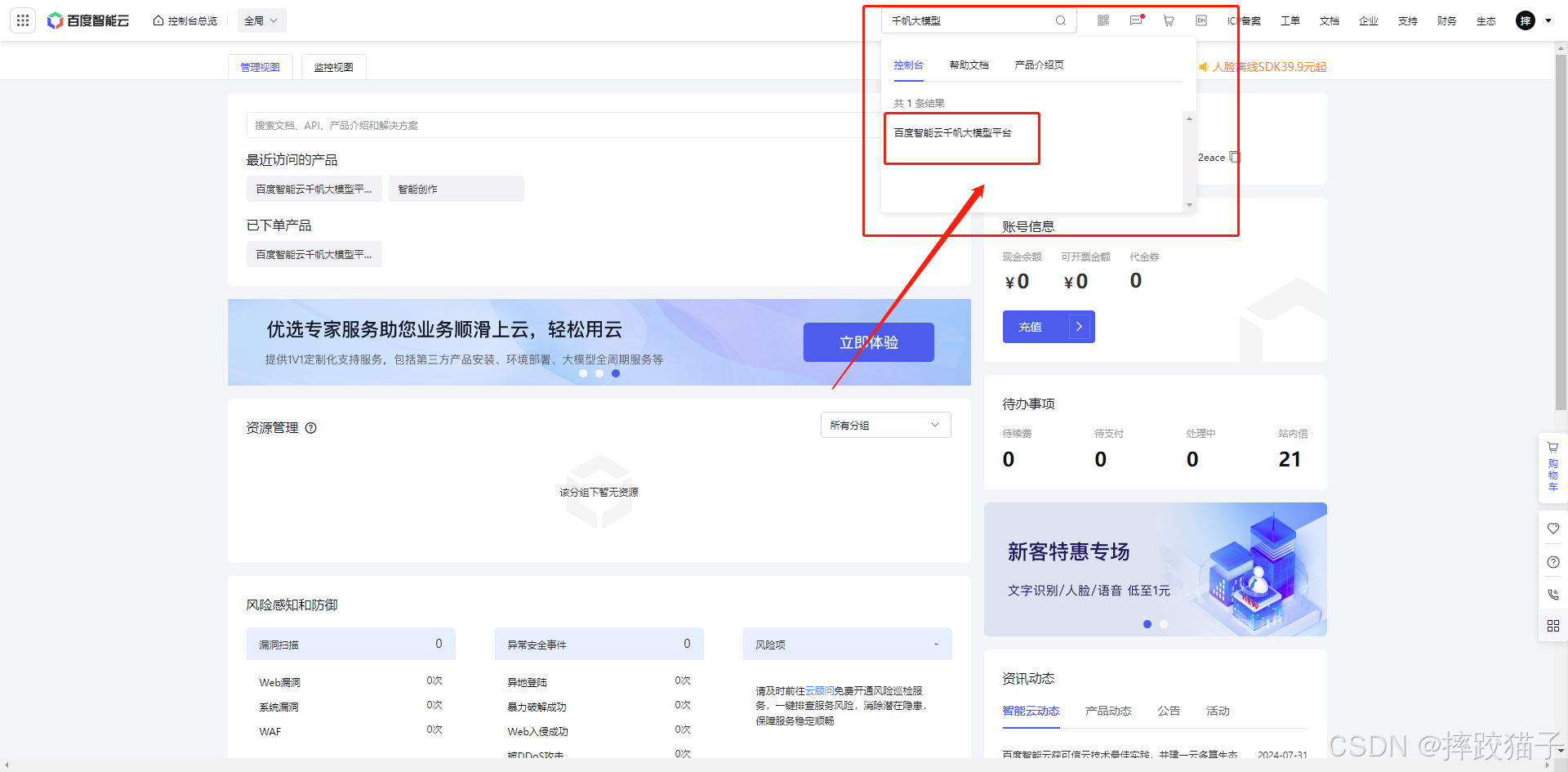Select the second promo banner dot
Viewport: 1568px width, 772px height.
(1164, 624)
